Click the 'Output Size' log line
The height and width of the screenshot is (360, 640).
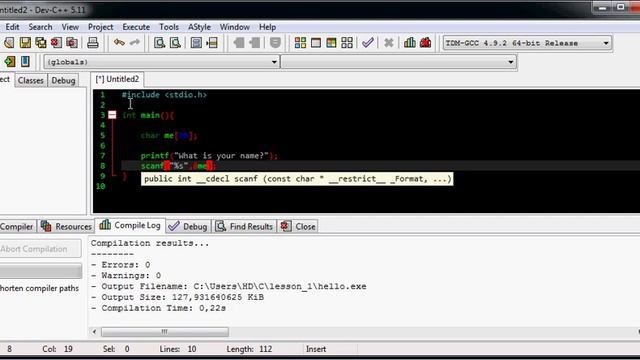click(178, 297)
